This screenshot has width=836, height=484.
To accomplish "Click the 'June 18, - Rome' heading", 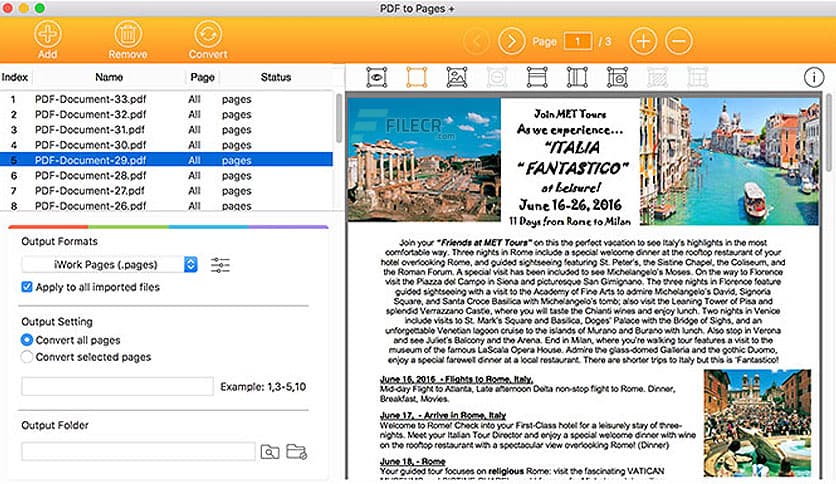I will pos(413,462).
